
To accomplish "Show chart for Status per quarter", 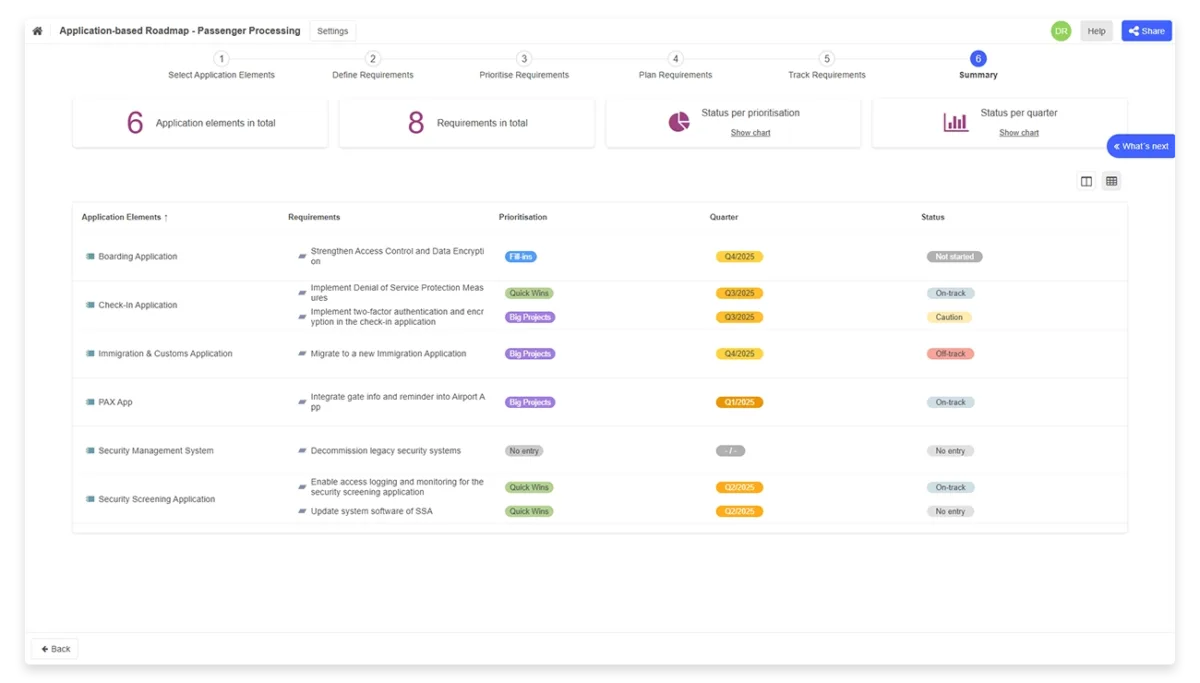I will (x=1018, y=132).
